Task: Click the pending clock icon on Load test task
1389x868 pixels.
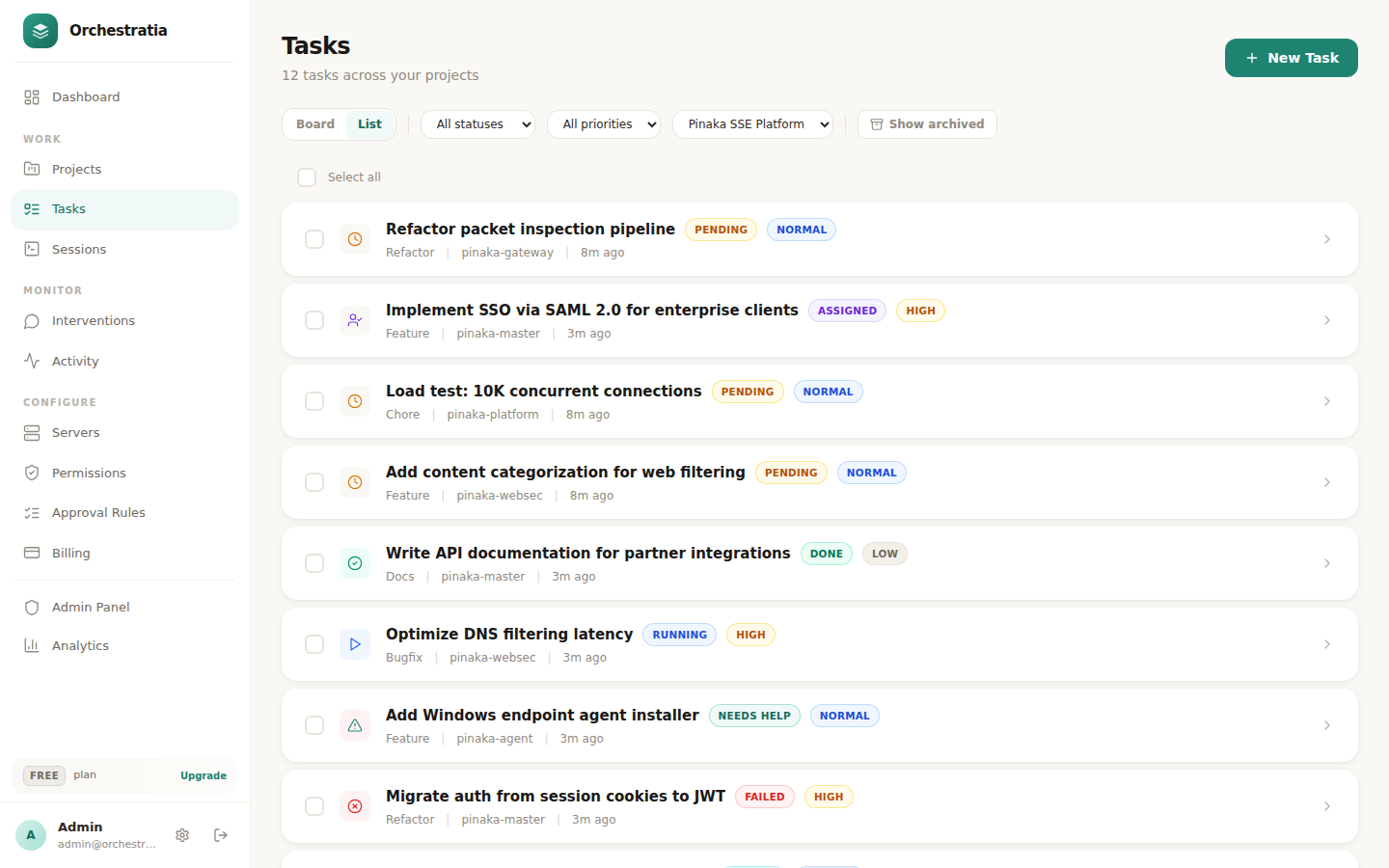Action: 355,401
